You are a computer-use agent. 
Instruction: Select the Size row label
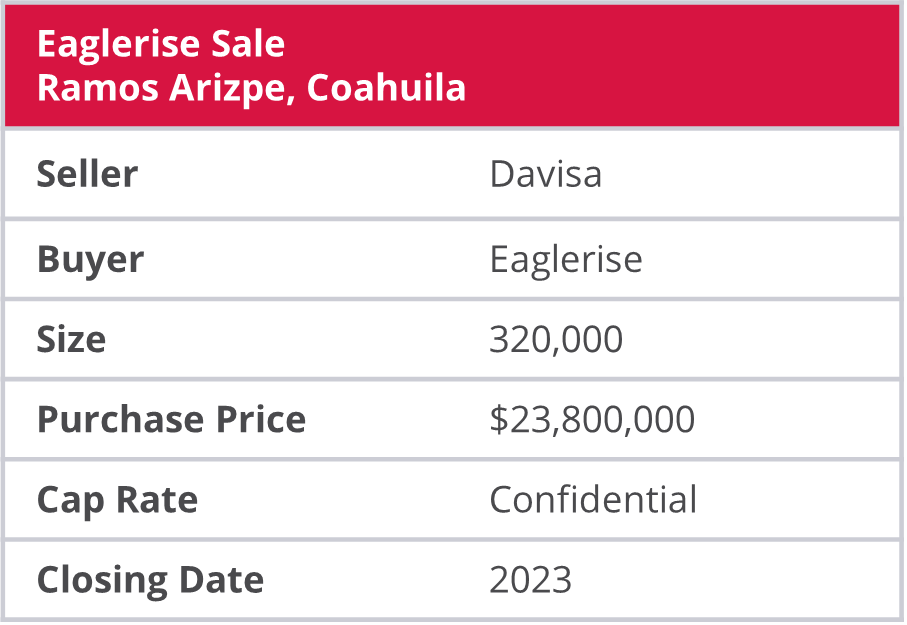point(71,339)
